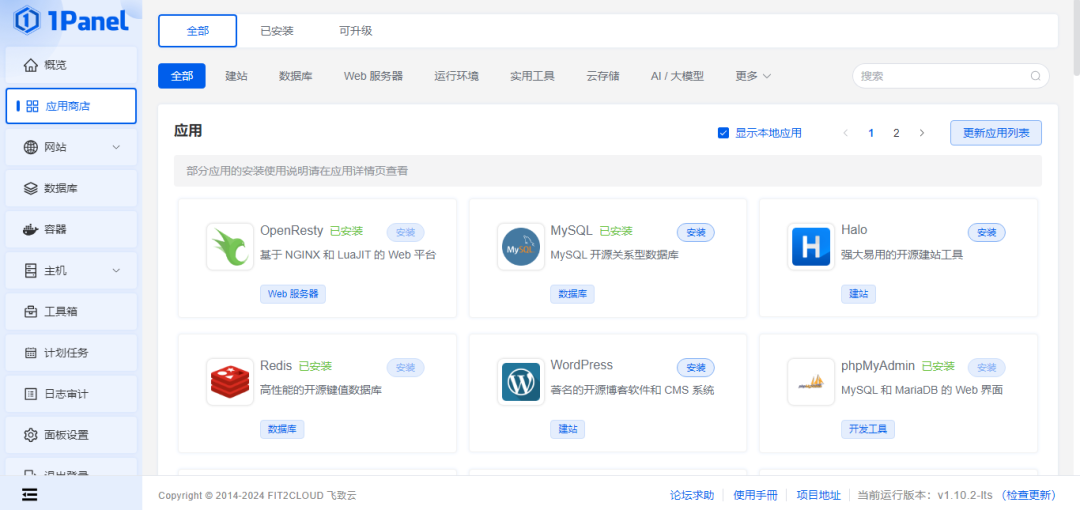The width and height of the screenshot is (1080, 510).
Task: Click the 开发工具 tag on phpMyAdmin
Action: point(868,429)
